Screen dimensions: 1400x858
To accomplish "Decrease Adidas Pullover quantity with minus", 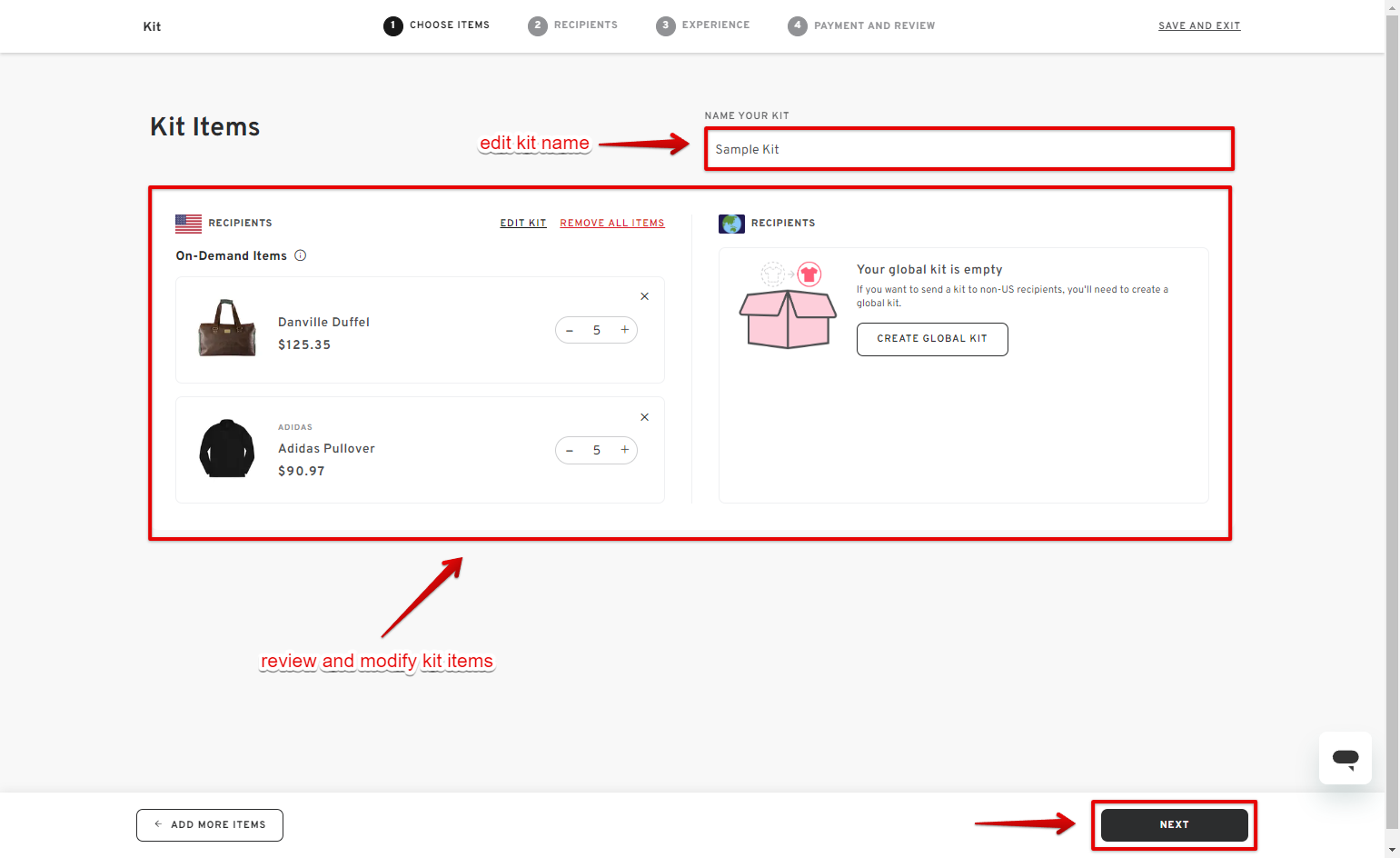I will tap(570, 451).
